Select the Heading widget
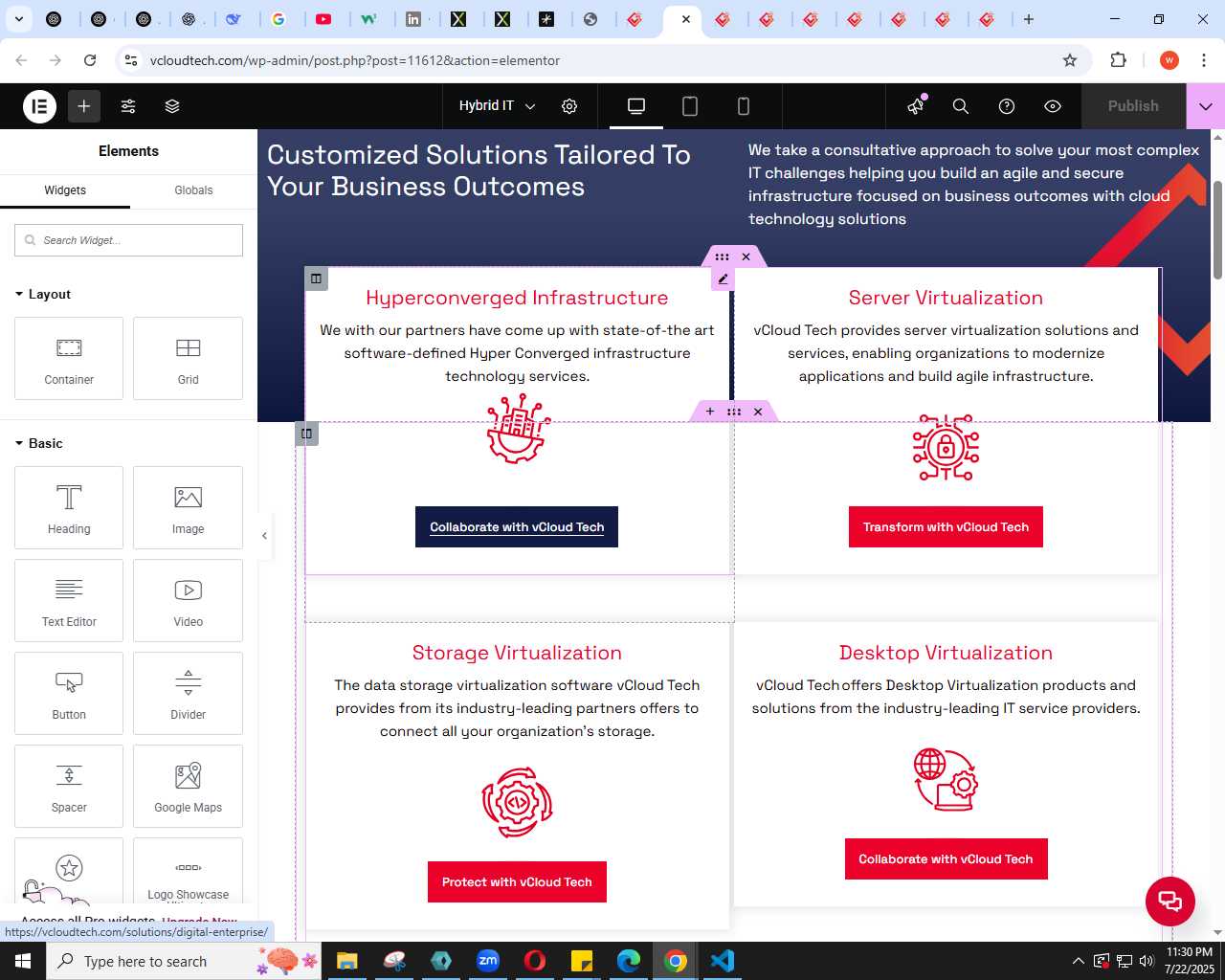Image resolution: width=1225 pixels, height=980 pixels. tap(69, 507)
